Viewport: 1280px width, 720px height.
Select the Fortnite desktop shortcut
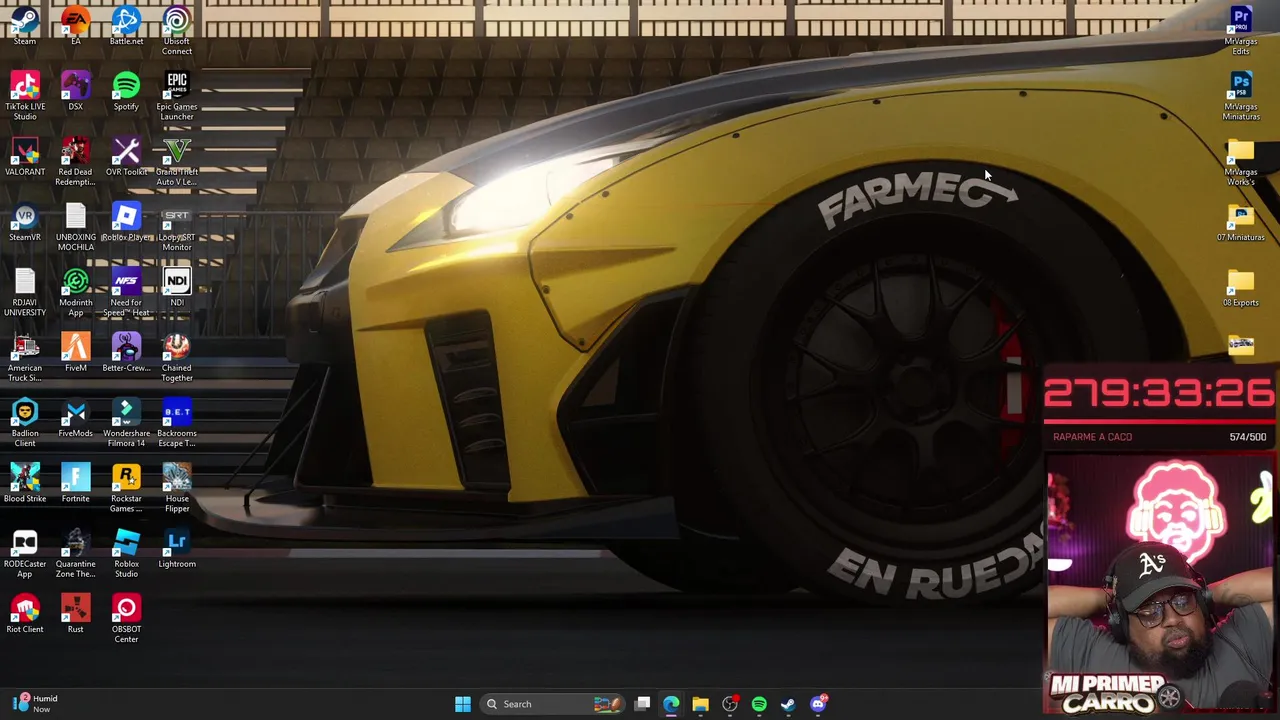75,482
